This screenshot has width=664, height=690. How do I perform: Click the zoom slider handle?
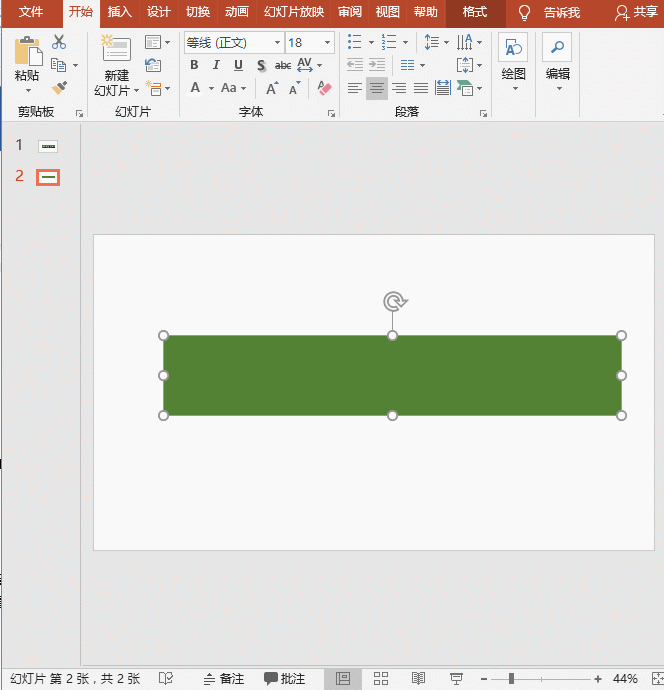[511, 678]
